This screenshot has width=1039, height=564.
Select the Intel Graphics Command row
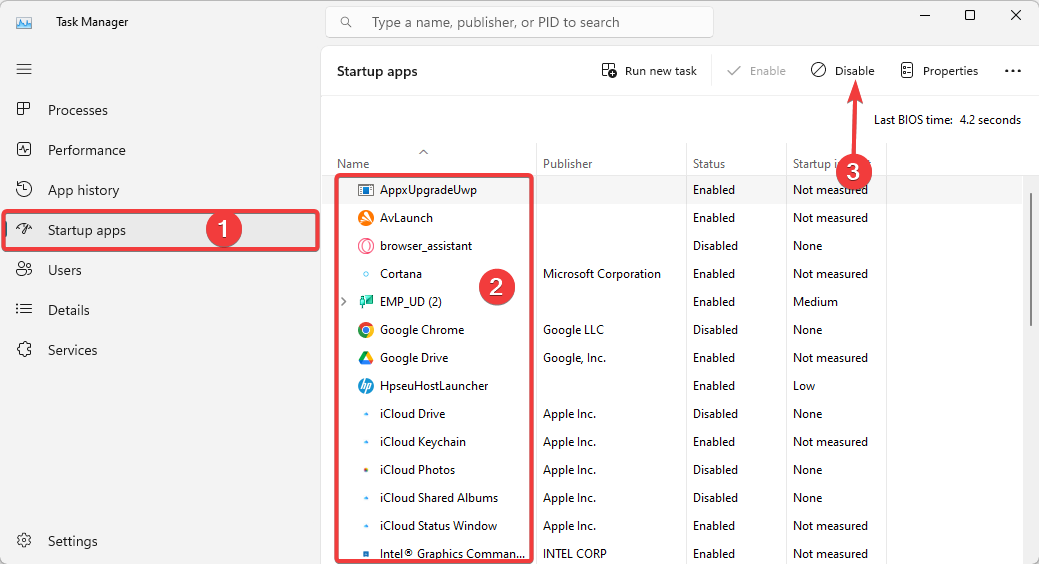tap(671, 553)
